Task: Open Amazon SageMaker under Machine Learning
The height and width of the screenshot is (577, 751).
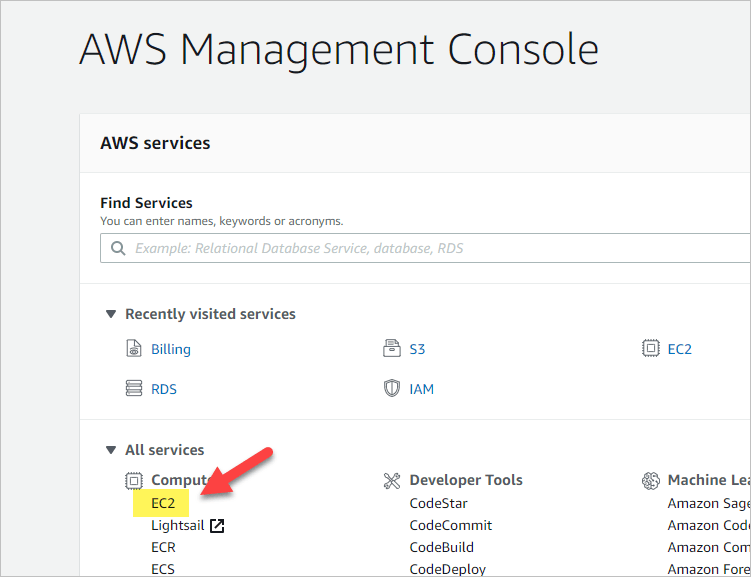Action: pyautogui.click(x=709, y=503)
